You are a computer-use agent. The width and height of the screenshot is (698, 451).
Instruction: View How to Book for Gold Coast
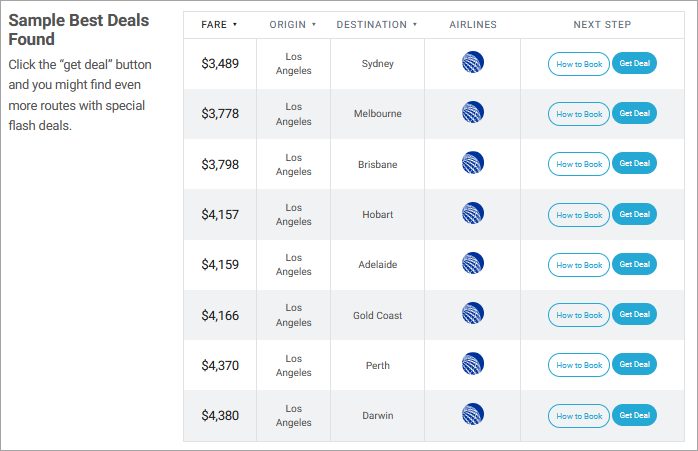(579, 315)
